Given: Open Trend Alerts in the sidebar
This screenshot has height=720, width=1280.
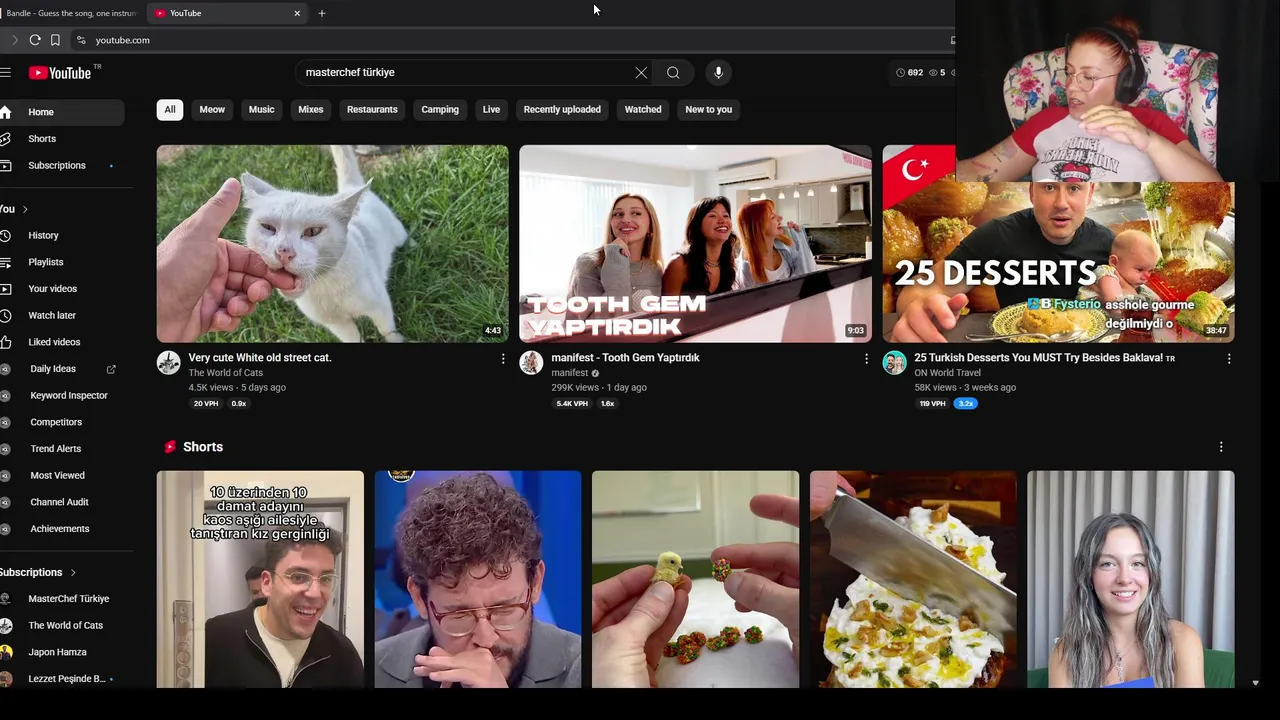Looking at the screenshot, I should pyautogui.click(x=61, y=449).
